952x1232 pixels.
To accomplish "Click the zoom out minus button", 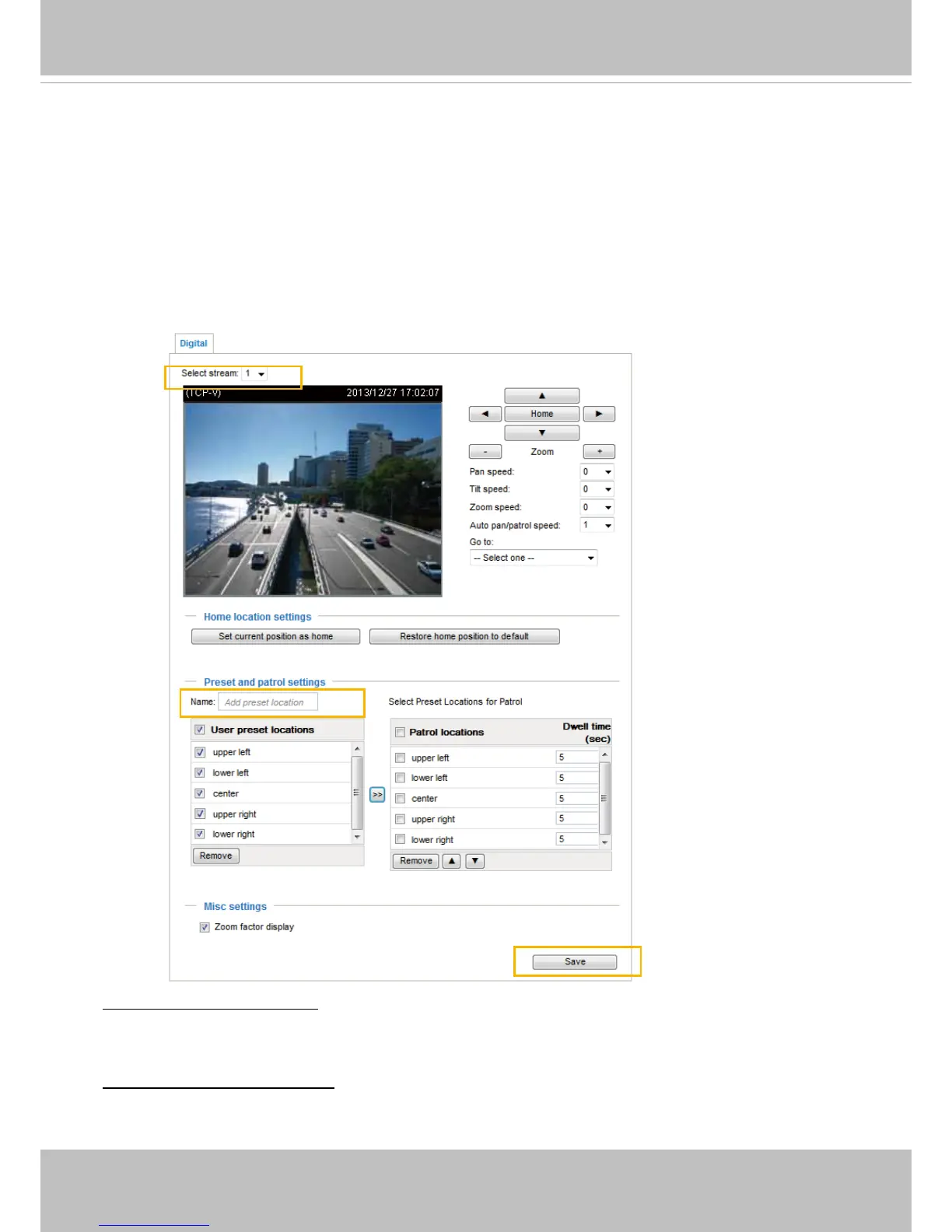I will tap(485, 452).
